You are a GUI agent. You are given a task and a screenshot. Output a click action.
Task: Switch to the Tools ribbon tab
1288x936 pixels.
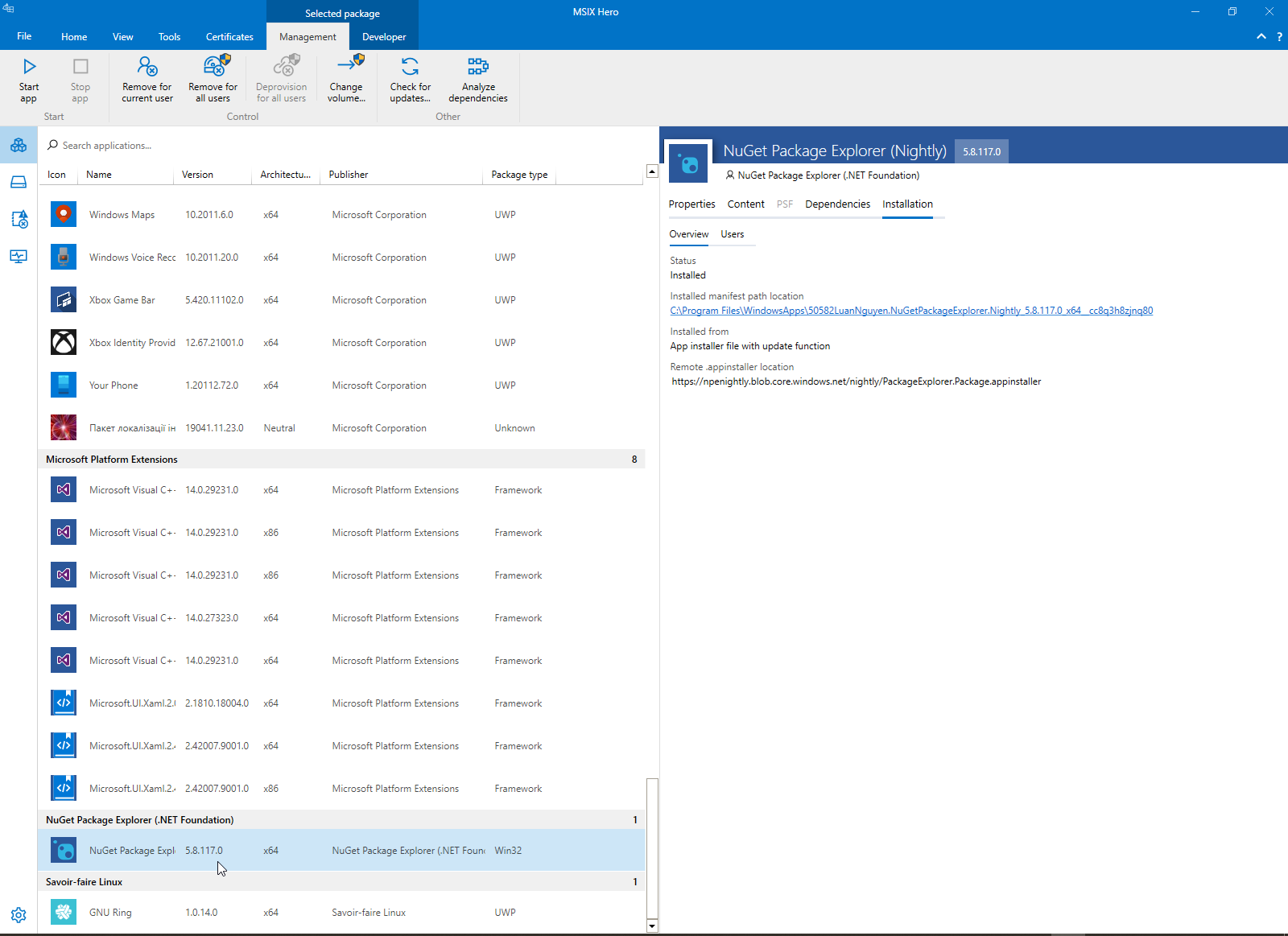tap(169, 36)
